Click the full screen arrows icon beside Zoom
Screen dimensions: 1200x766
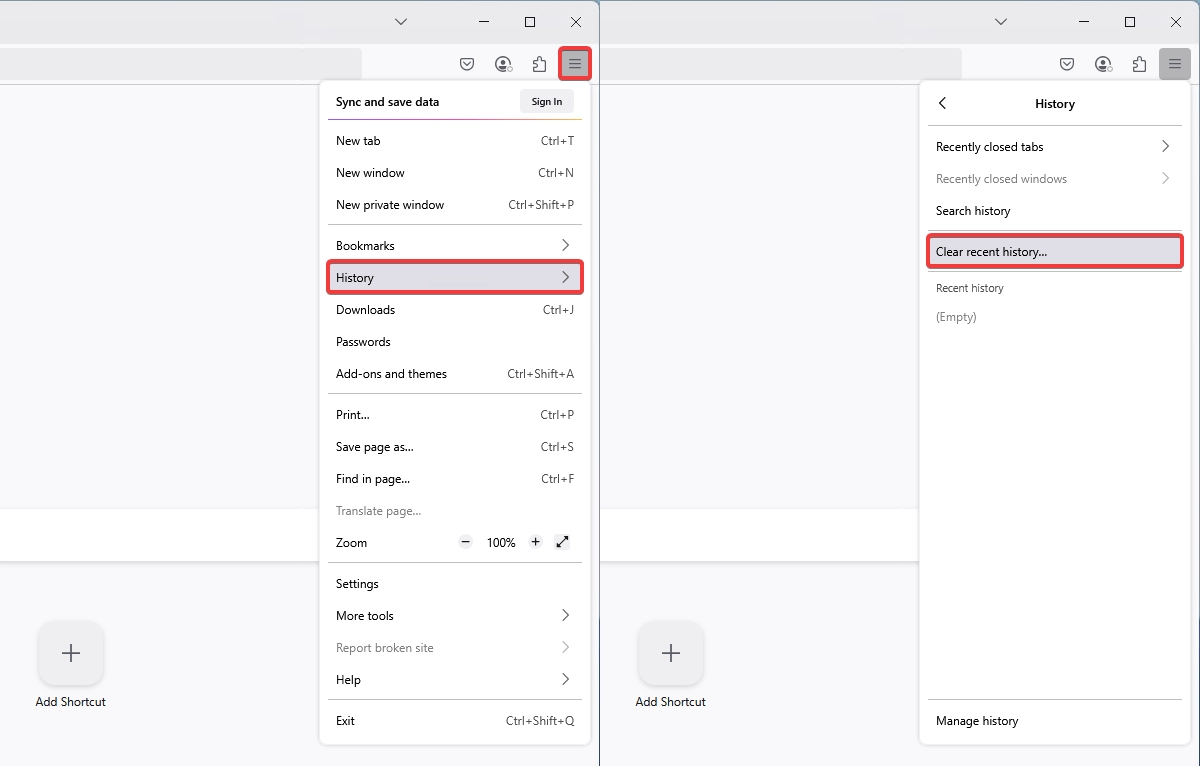[x=562, y=542]
